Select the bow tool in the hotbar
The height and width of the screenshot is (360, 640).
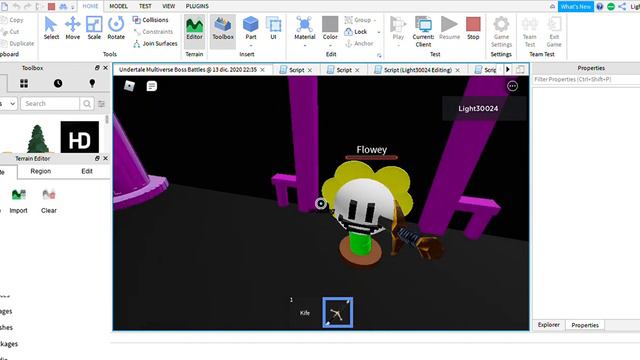(x=338, y=312)
